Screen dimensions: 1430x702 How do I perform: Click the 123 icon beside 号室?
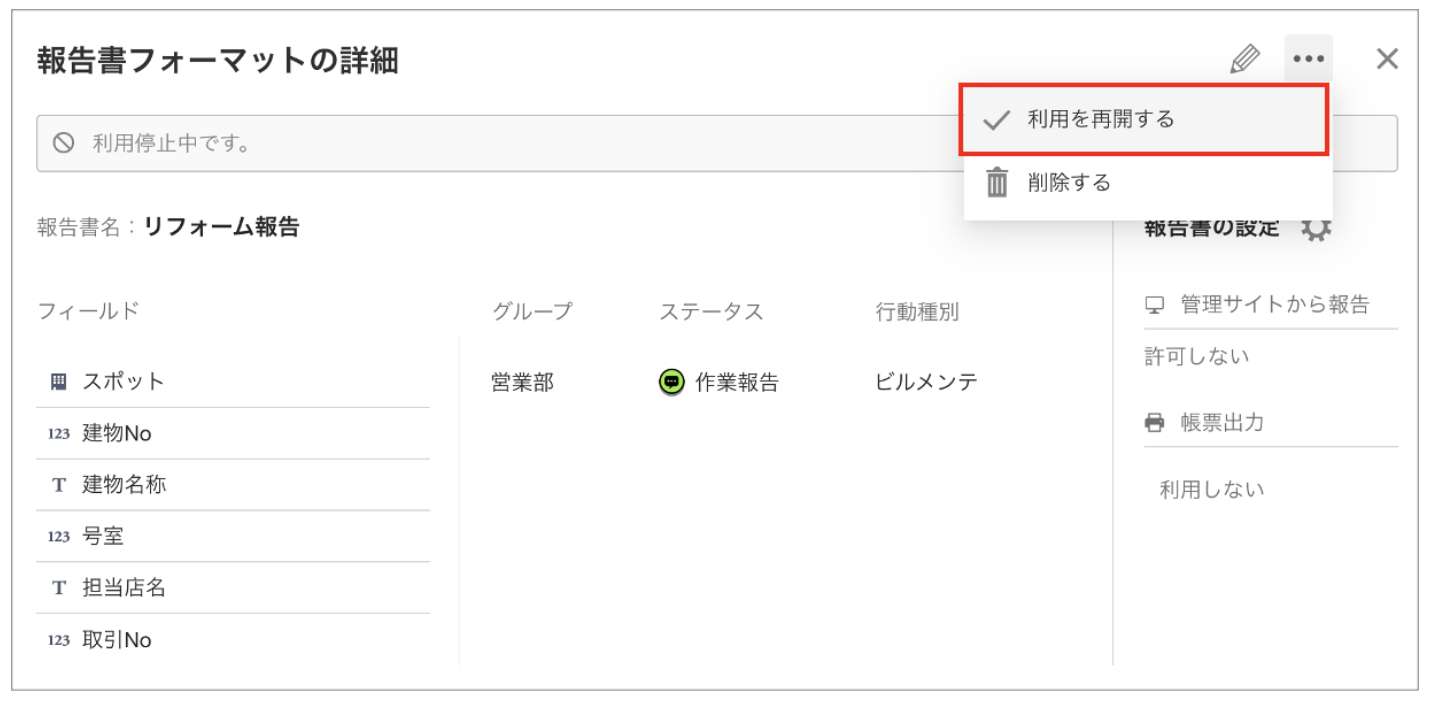coord(59,537)
